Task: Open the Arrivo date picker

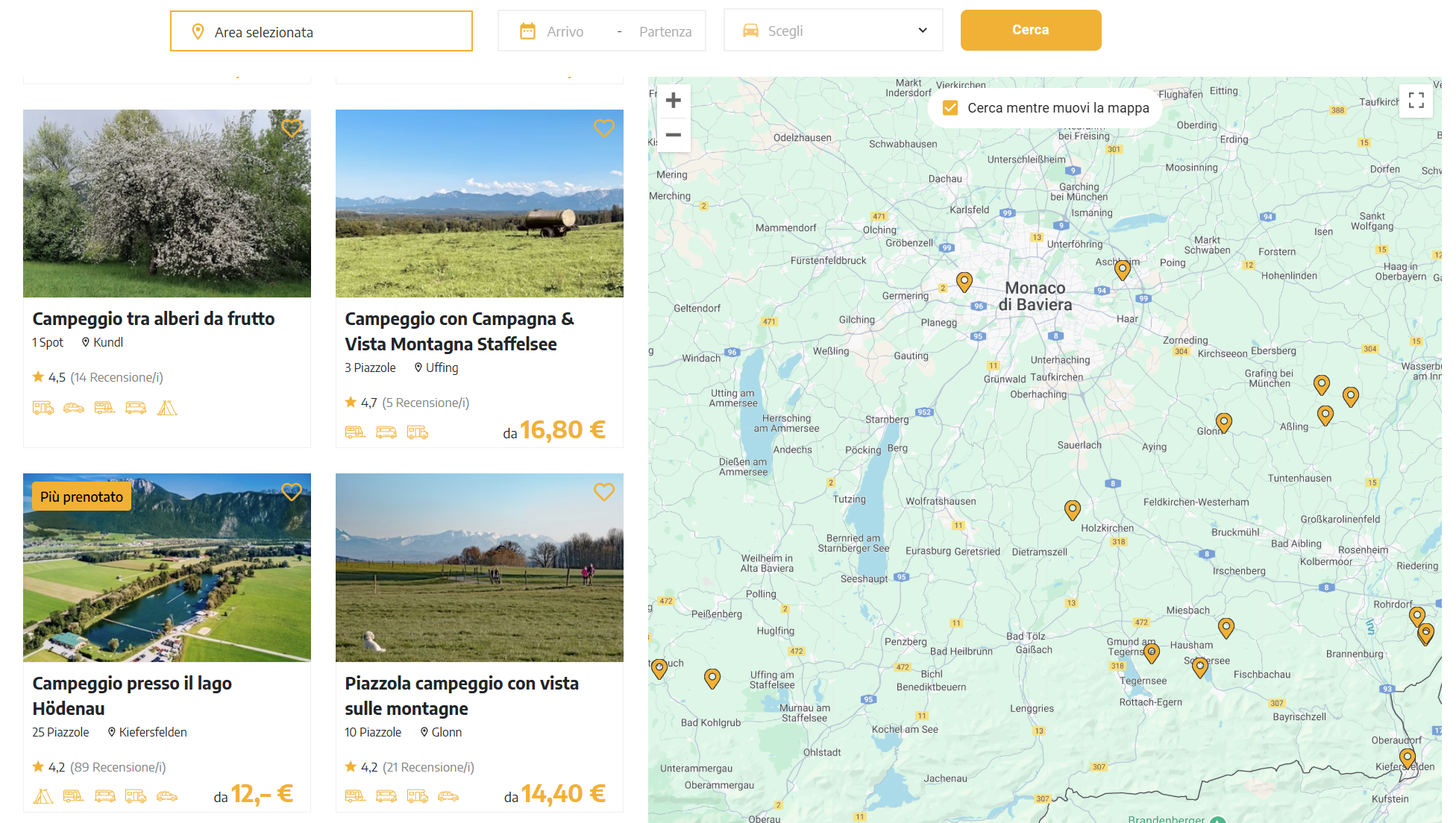Action: 565,31
